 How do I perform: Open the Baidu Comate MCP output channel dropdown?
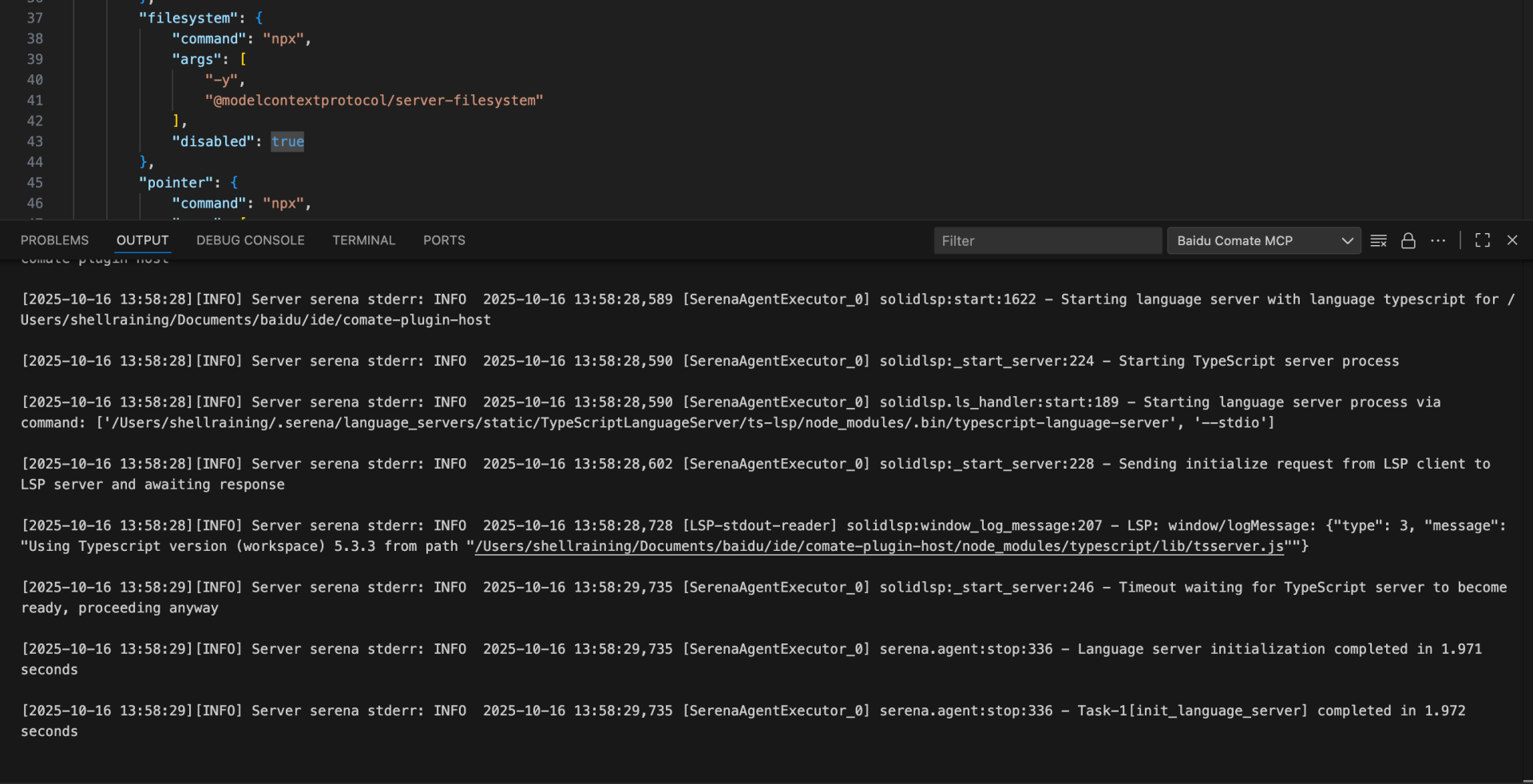point(1264,241)
